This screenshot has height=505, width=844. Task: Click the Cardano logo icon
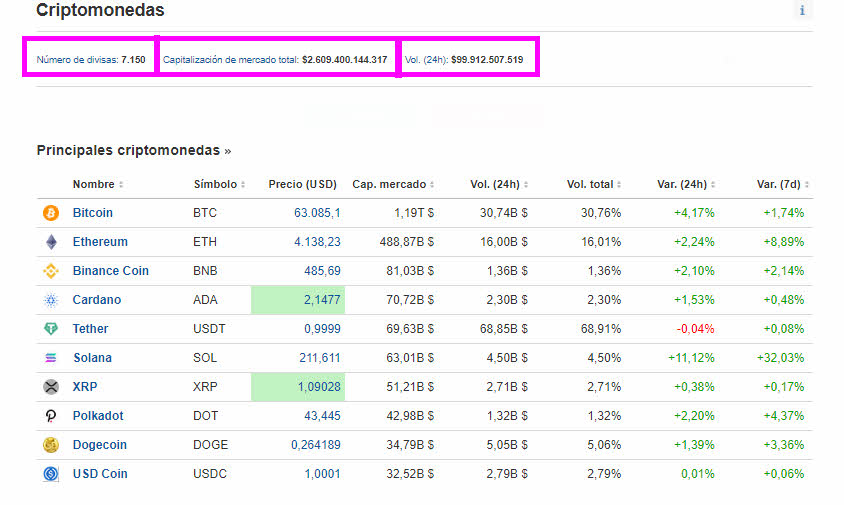[x=51, y=300]
